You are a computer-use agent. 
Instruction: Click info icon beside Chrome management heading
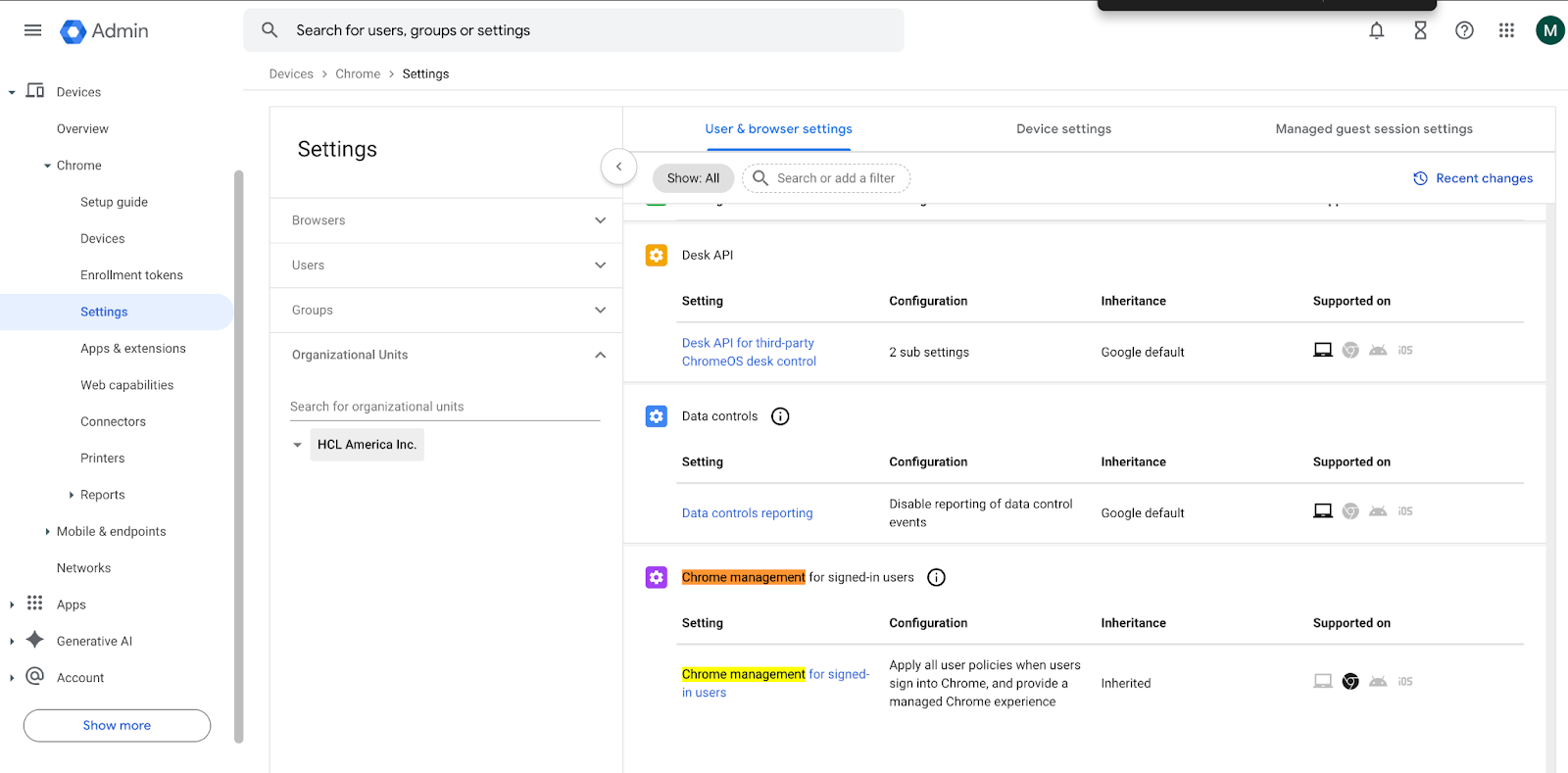pos(936,577)
